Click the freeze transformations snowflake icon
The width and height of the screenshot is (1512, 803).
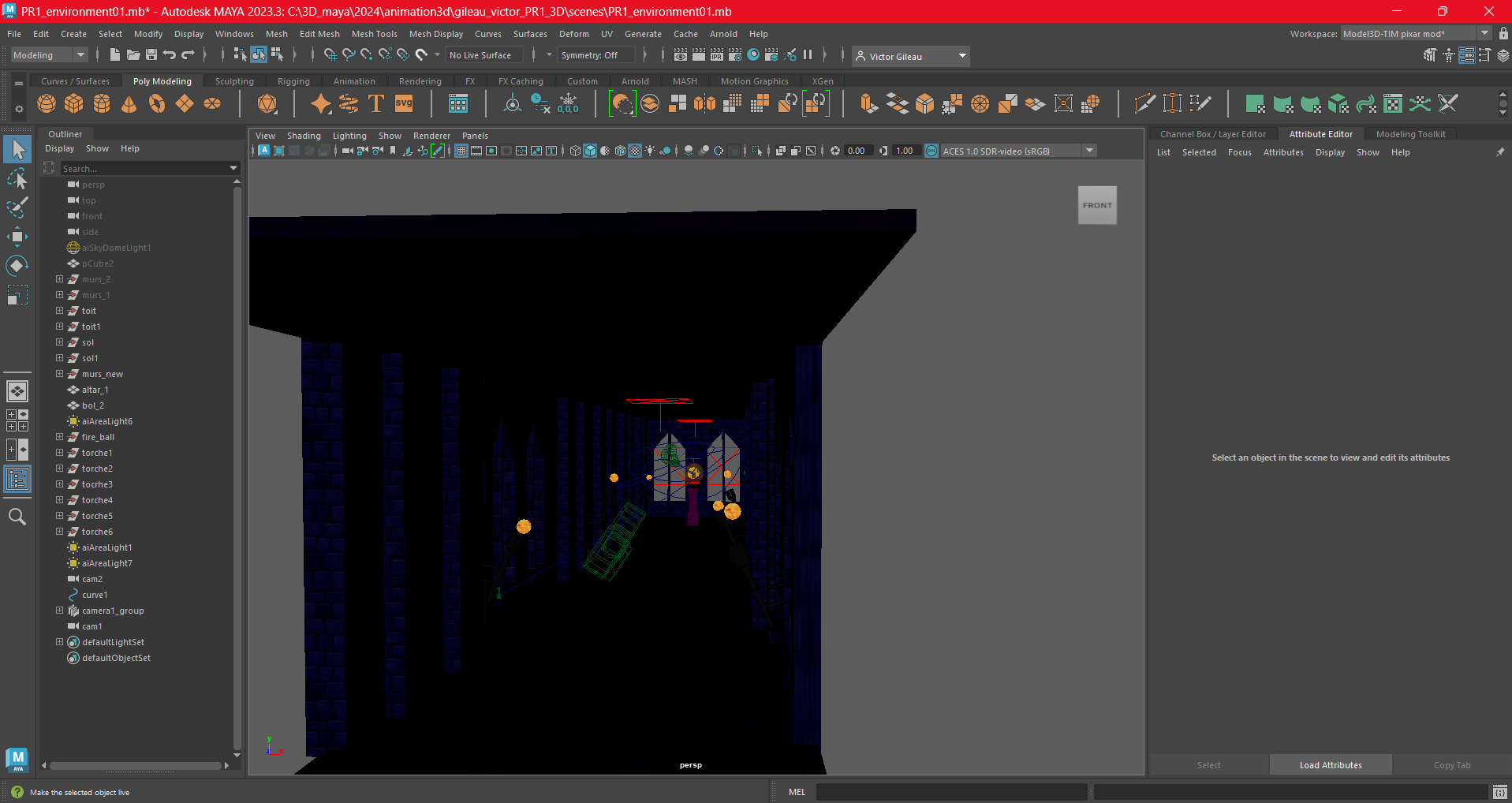click(x=568, y=103)
